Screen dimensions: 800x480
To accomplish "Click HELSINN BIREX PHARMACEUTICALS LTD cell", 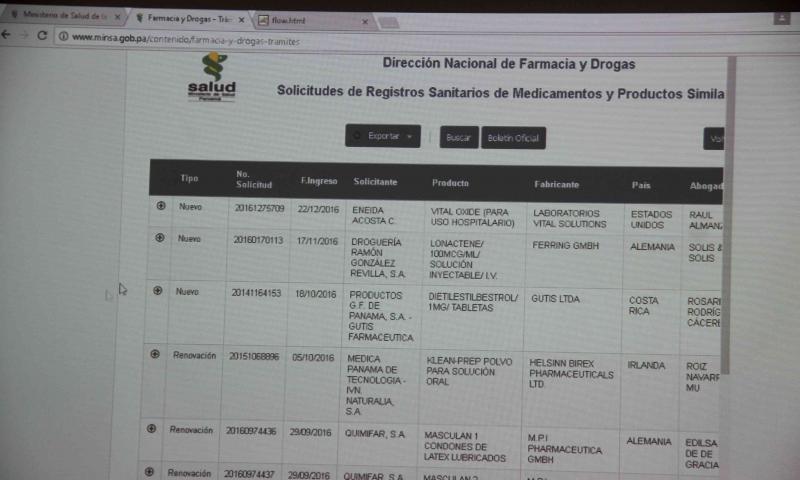I will coord(571,373).
